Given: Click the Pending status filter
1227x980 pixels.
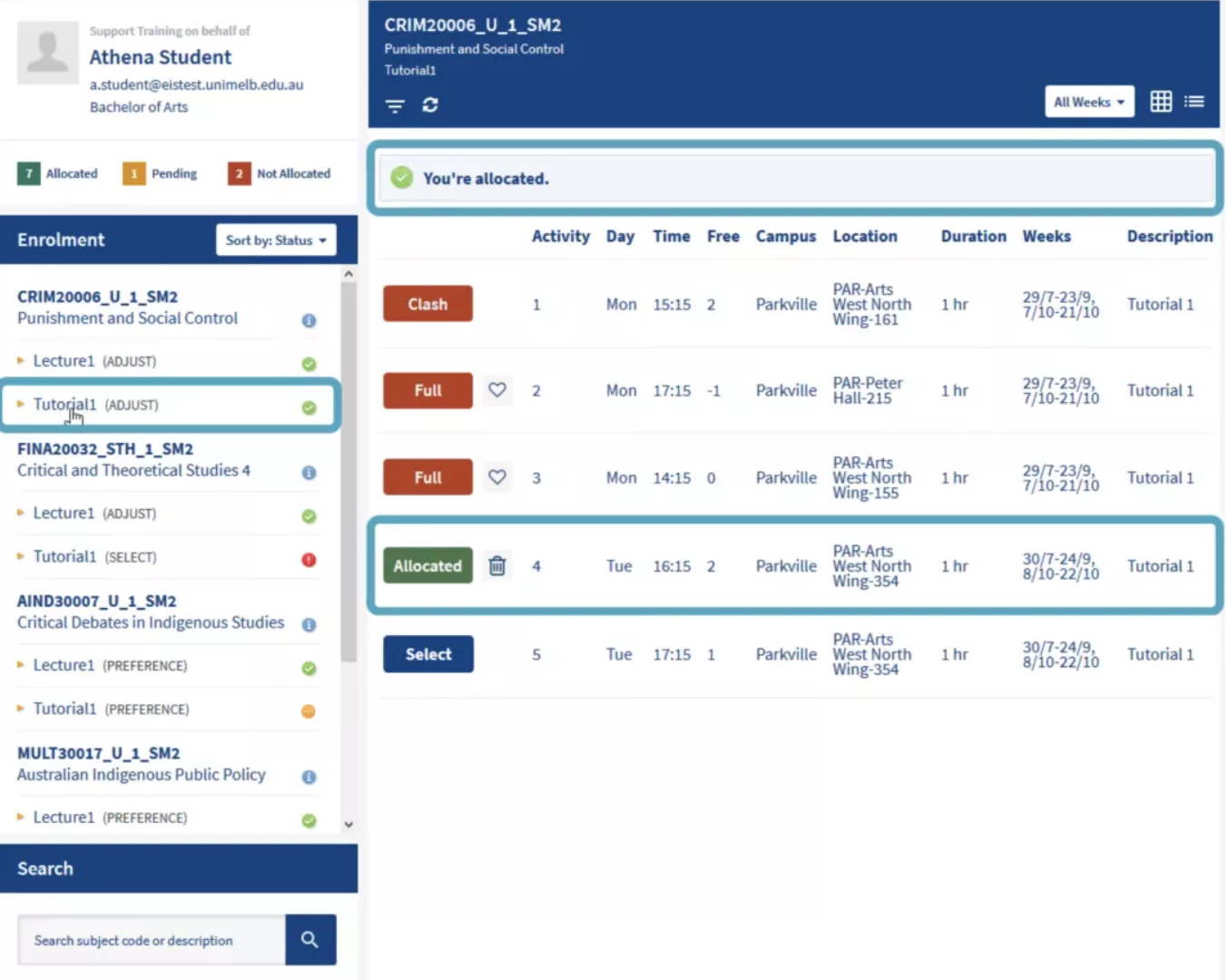Looking at the screenshot, I should coord(160,173).
